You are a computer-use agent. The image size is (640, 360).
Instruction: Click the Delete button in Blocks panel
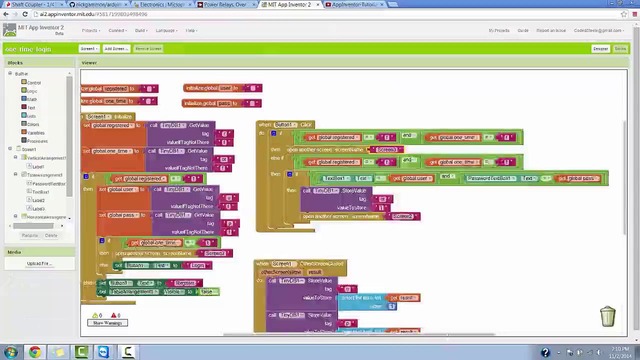pyautogui.click(x=51, y=236)
